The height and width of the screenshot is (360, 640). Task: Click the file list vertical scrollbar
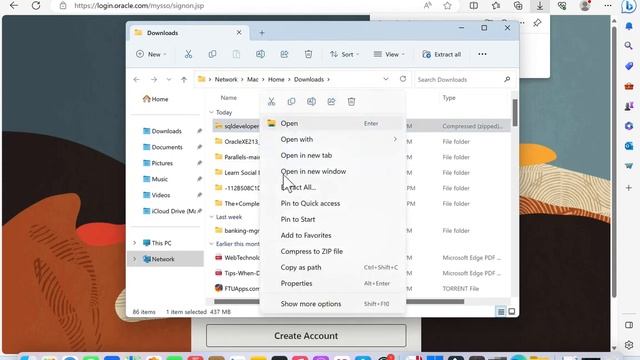(515, 113)
